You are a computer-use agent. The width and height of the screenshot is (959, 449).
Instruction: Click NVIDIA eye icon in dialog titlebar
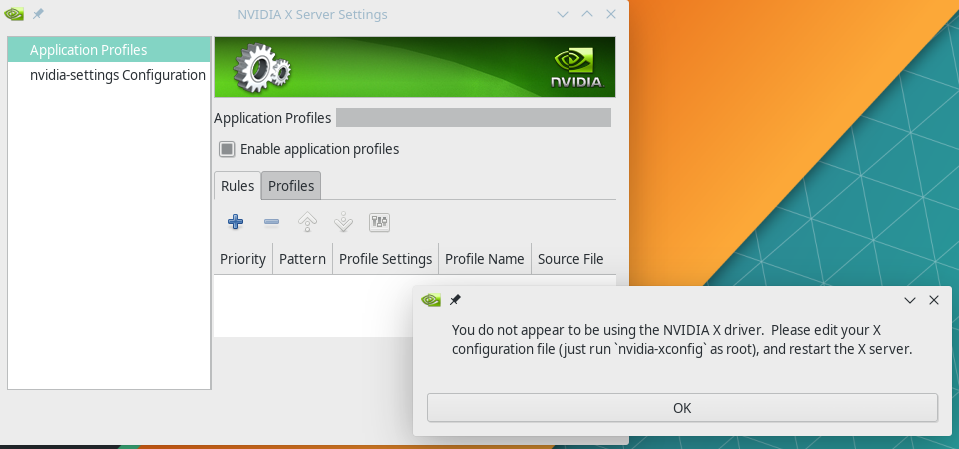tap(431, 300)
